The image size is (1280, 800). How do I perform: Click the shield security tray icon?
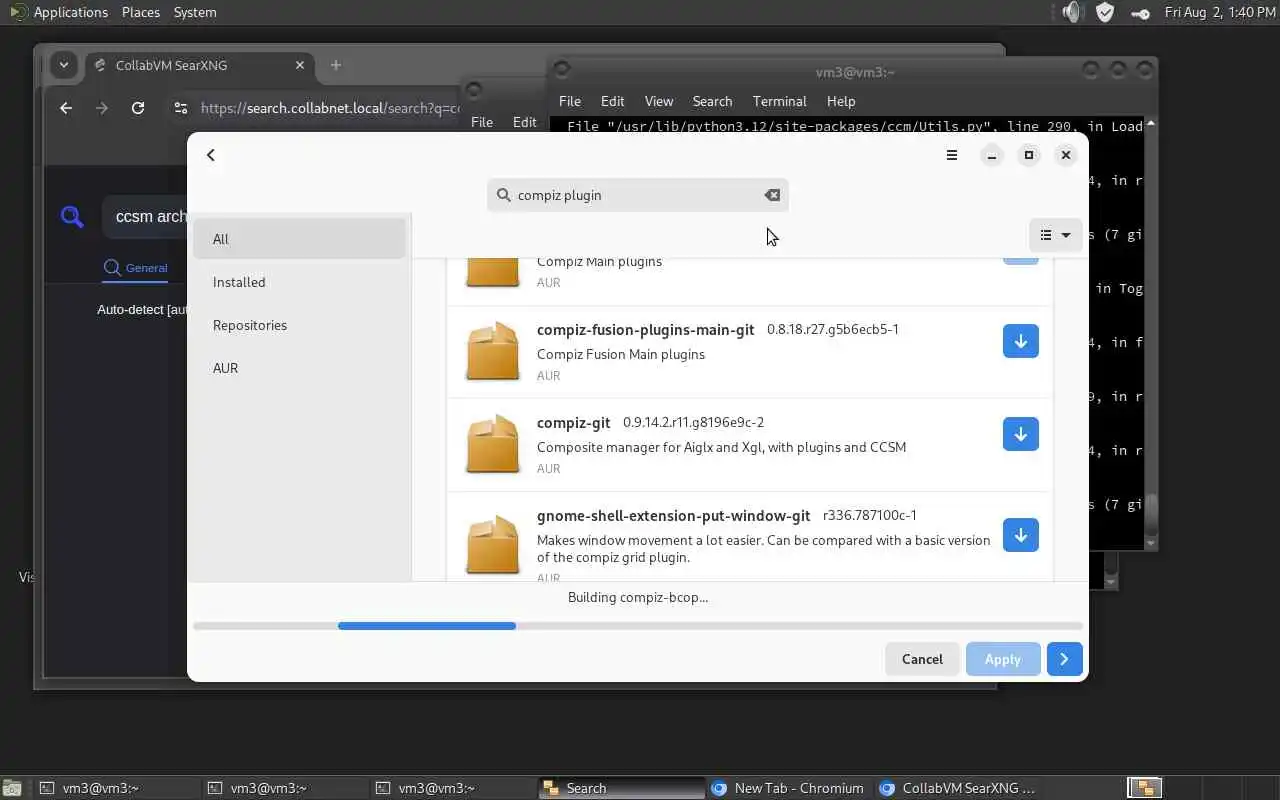tap(1105, 12)
